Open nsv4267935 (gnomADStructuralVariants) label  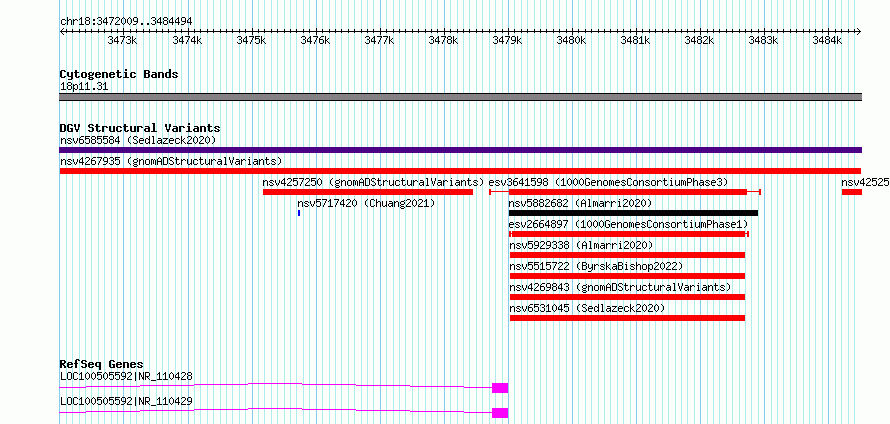(x=171, y=161)
